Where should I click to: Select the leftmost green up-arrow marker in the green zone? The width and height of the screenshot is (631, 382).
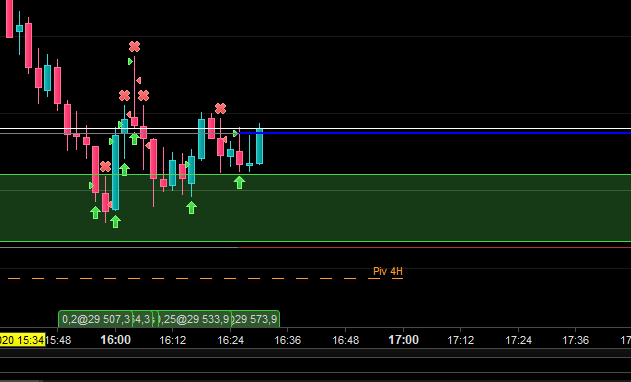click(x=95, y=213)
